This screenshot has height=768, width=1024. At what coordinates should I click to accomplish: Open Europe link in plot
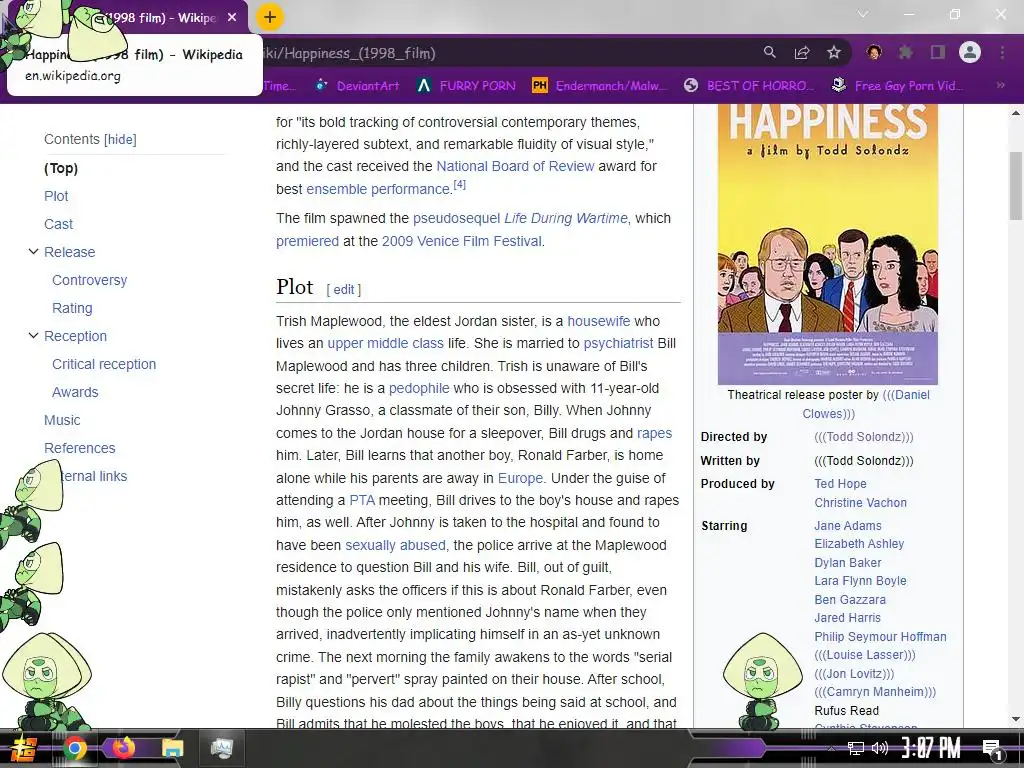[520, 478]
